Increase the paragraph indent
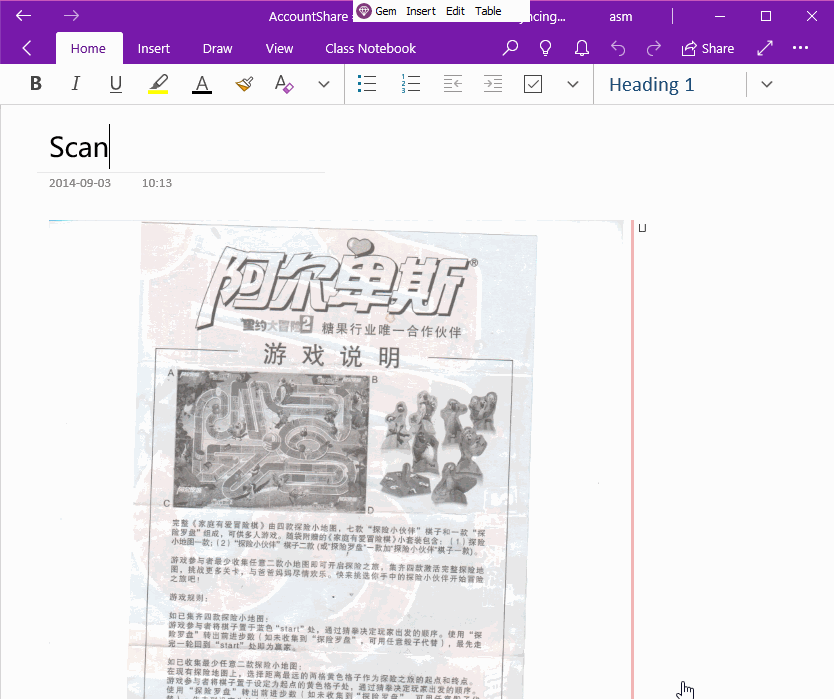Viewport: 834px width, 699px height. (493, 84)
